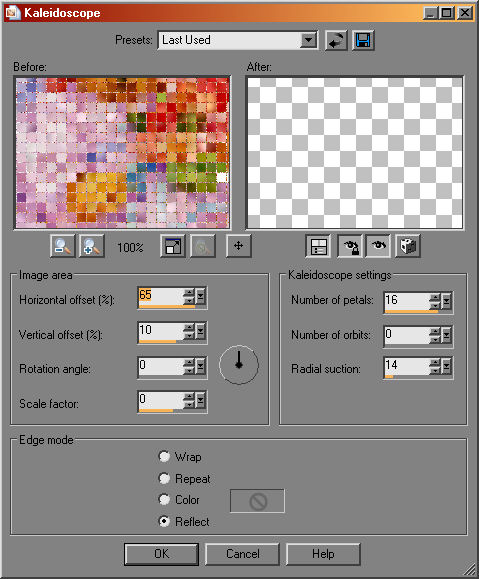Zoom out the preview with the minus magnifier

click(x=62, y=246)
